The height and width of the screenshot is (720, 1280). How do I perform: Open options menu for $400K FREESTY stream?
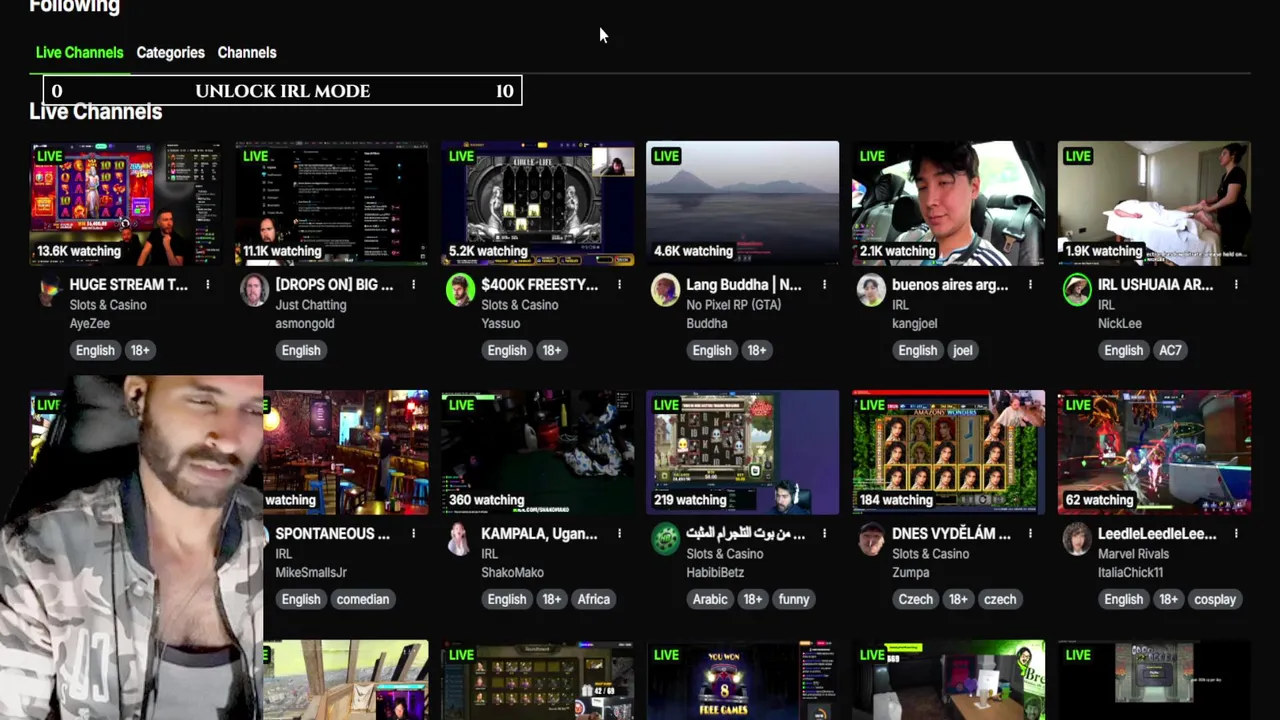(619, 285)
